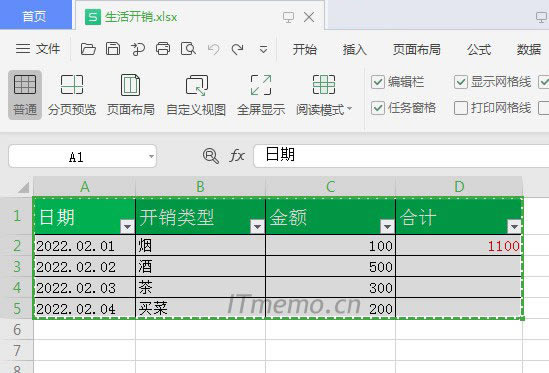Switch to 分页预览 view
The width and height of the screenshot is (549, 373).
pos(72,95)
